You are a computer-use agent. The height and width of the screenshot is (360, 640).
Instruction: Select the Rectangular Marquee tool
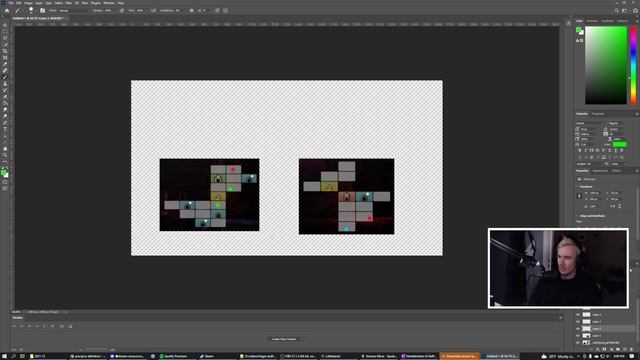coord(5,32)
